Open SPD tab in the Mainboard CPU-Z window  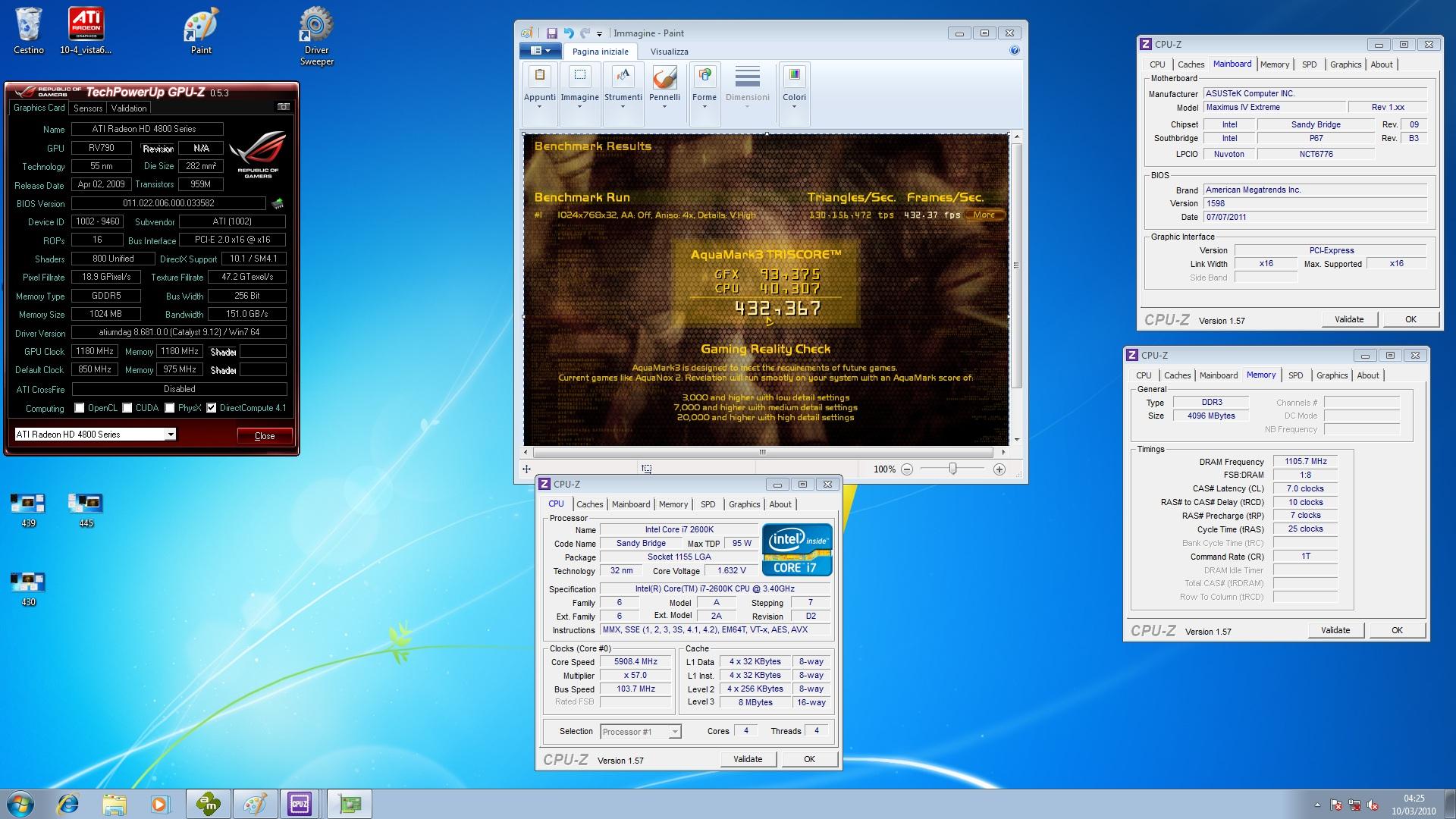point(1310,64)
